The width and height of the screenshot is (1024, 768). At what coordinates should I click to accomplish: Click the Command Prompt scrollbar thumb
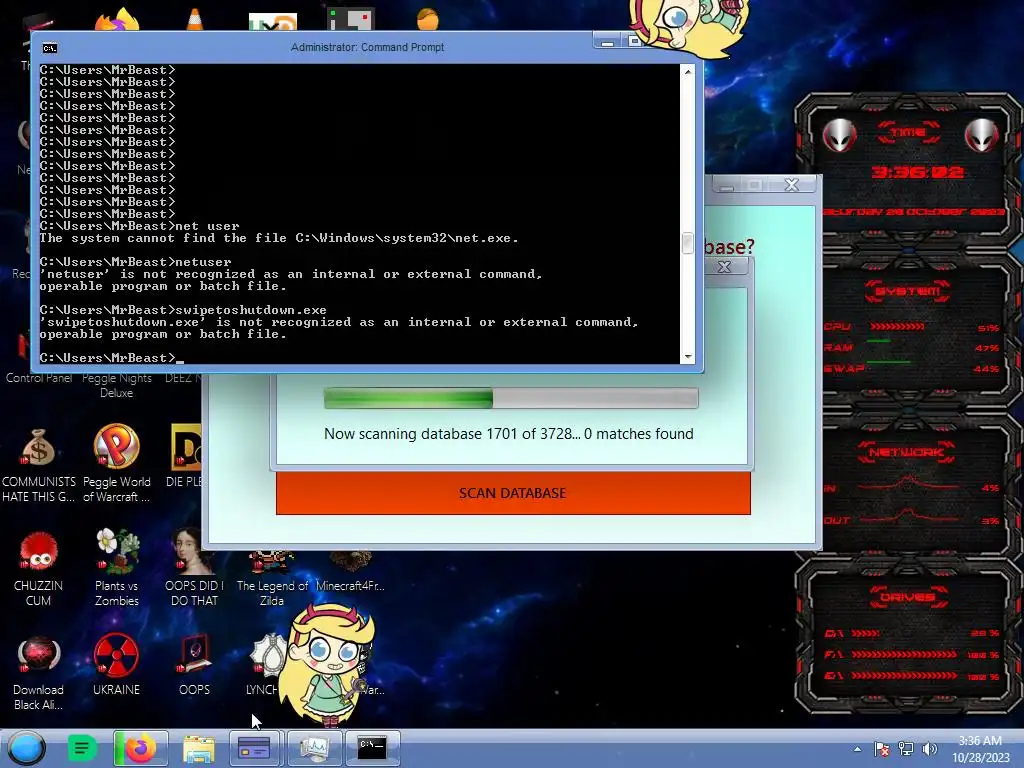[x=687, y=244]
